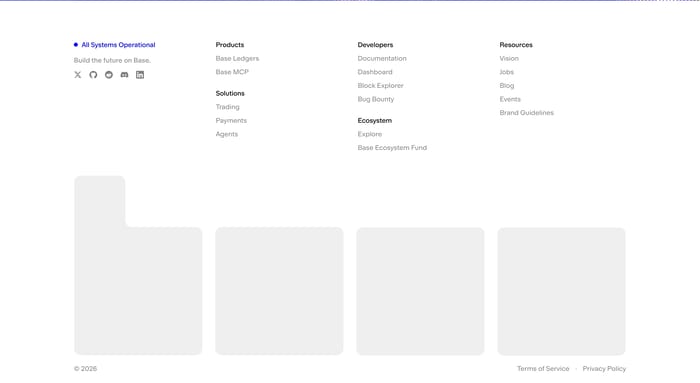The width and height of the screenshot is (700, 383).
Task: Open the Terms of Service link
Action: point(543,369)
